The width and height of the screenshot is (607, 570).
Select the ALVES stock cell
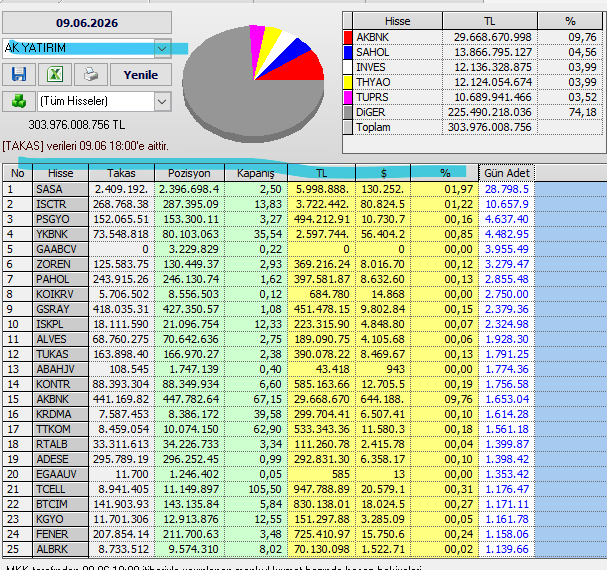click(x=60, y=339)
